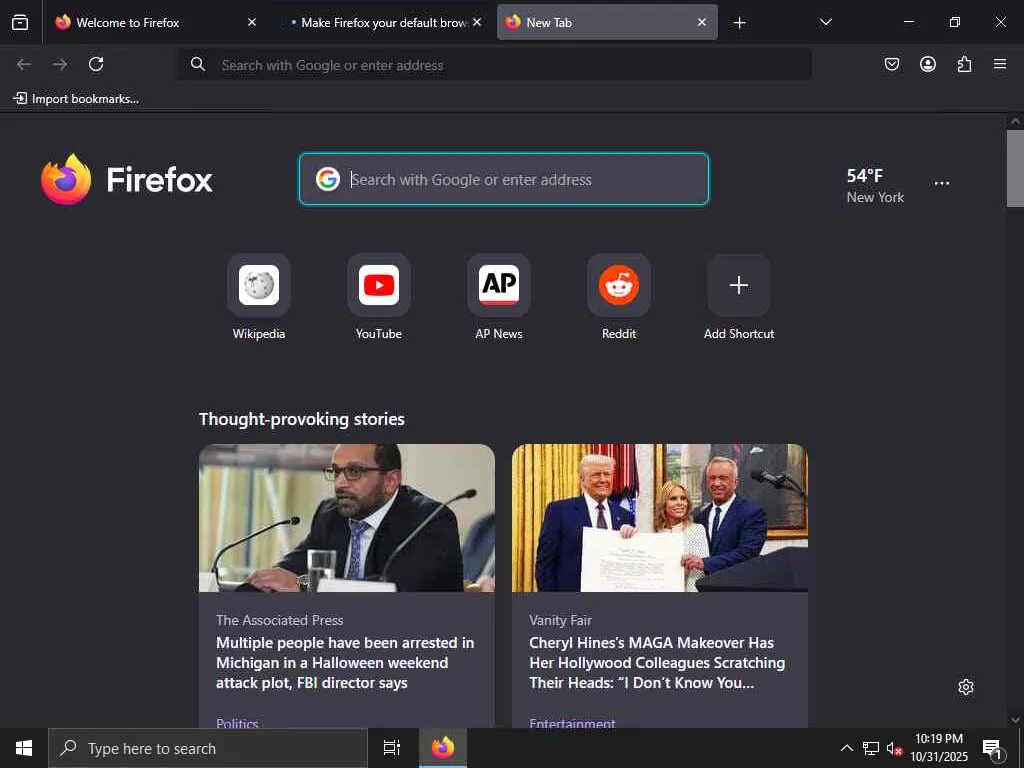Click the Windows taskbar search box

coord(208,748)
